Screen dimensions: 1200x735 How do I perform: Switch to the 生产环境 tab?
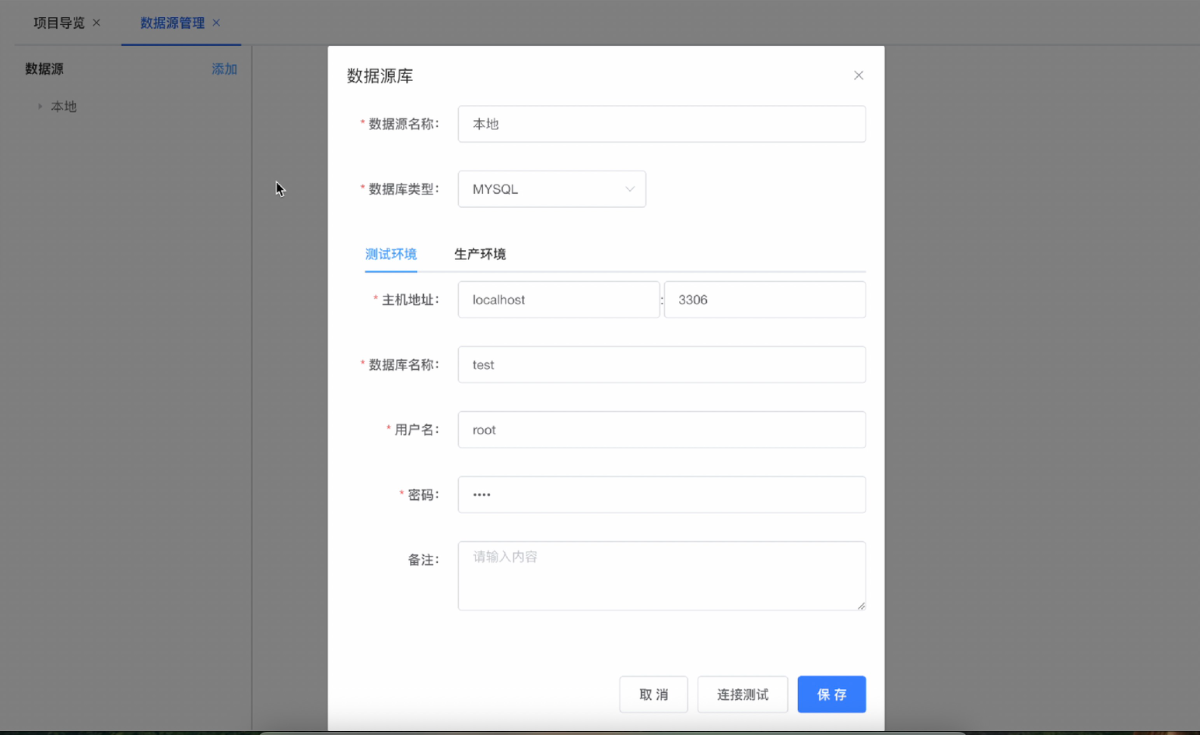click(x=480, y=254)
